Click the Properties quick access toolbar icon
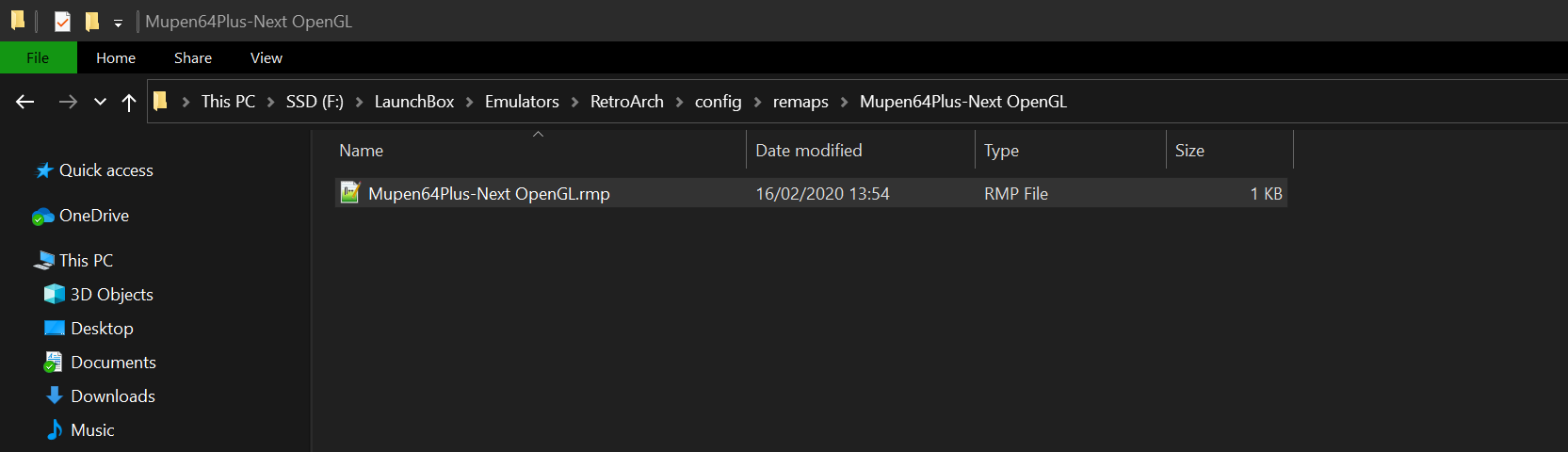Image resolution: width=1568 pixels, height=452 pixels. [62, 22]
